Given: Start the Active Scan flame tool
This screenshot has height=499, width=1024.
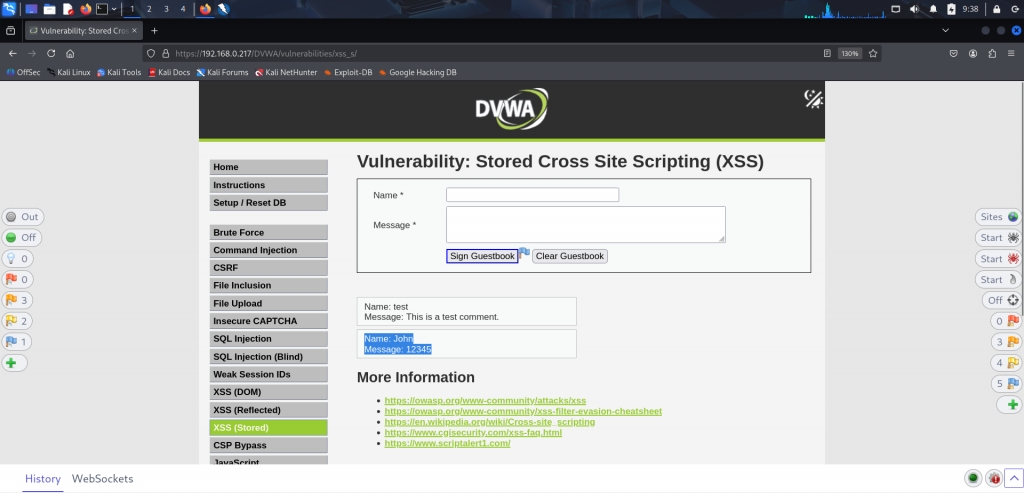Looking at the screenshot, I should [x=999, y=280].
